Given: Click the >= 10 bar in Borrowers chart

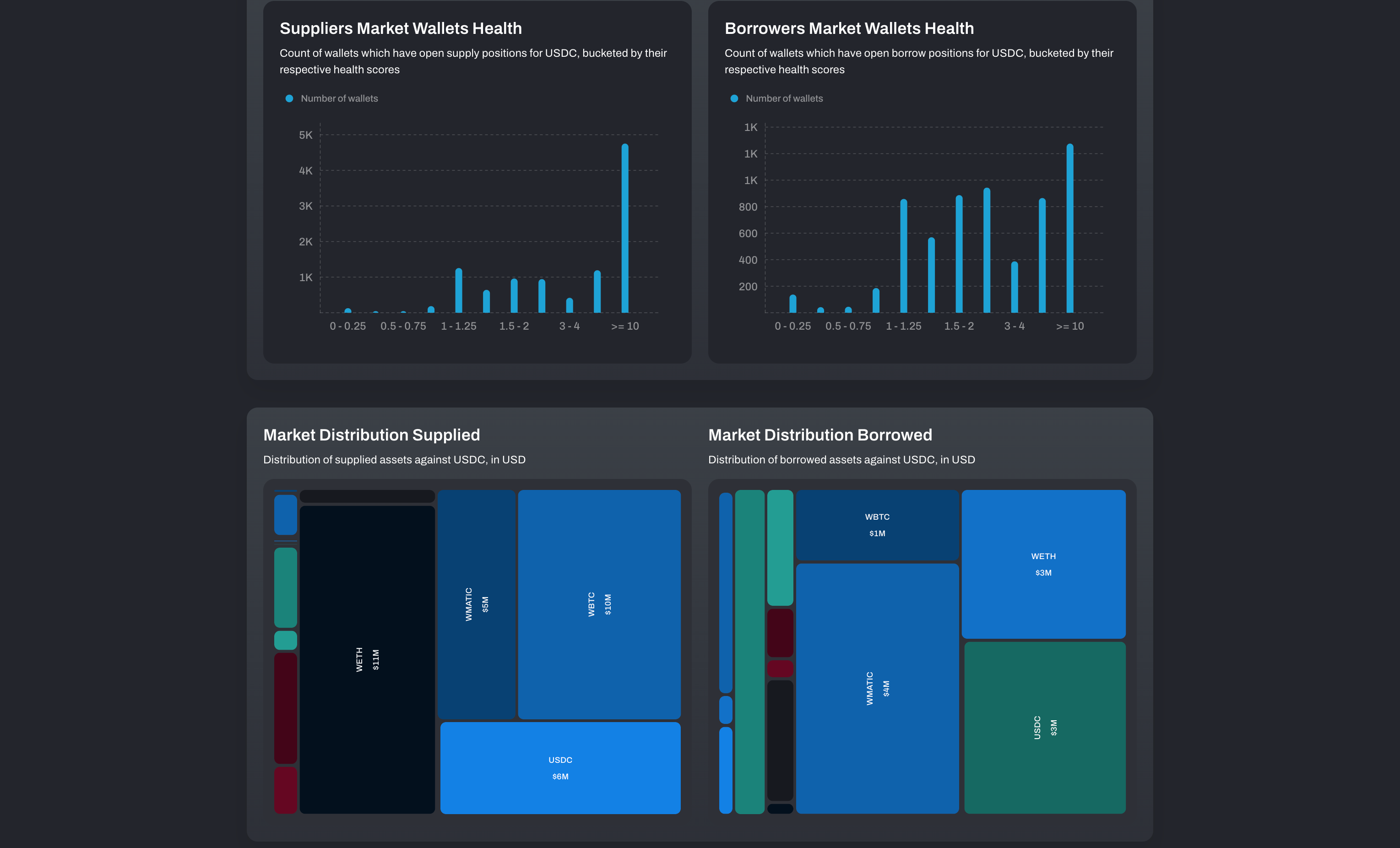Looking at the screenshot, I should click(1069, 228).
